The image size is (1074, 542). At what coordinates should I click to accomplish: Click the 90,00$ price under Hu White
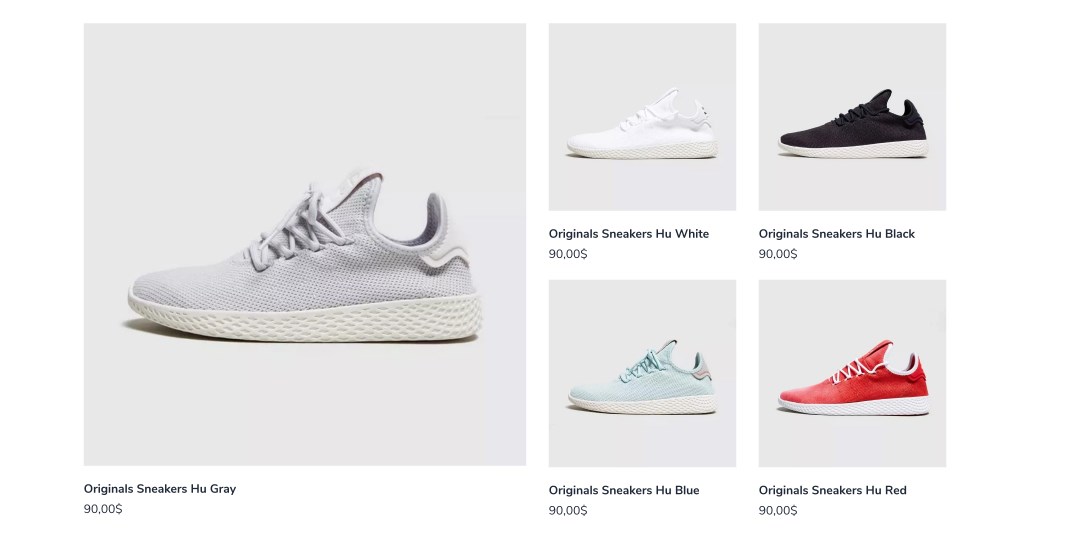click(x=568, y=254)
